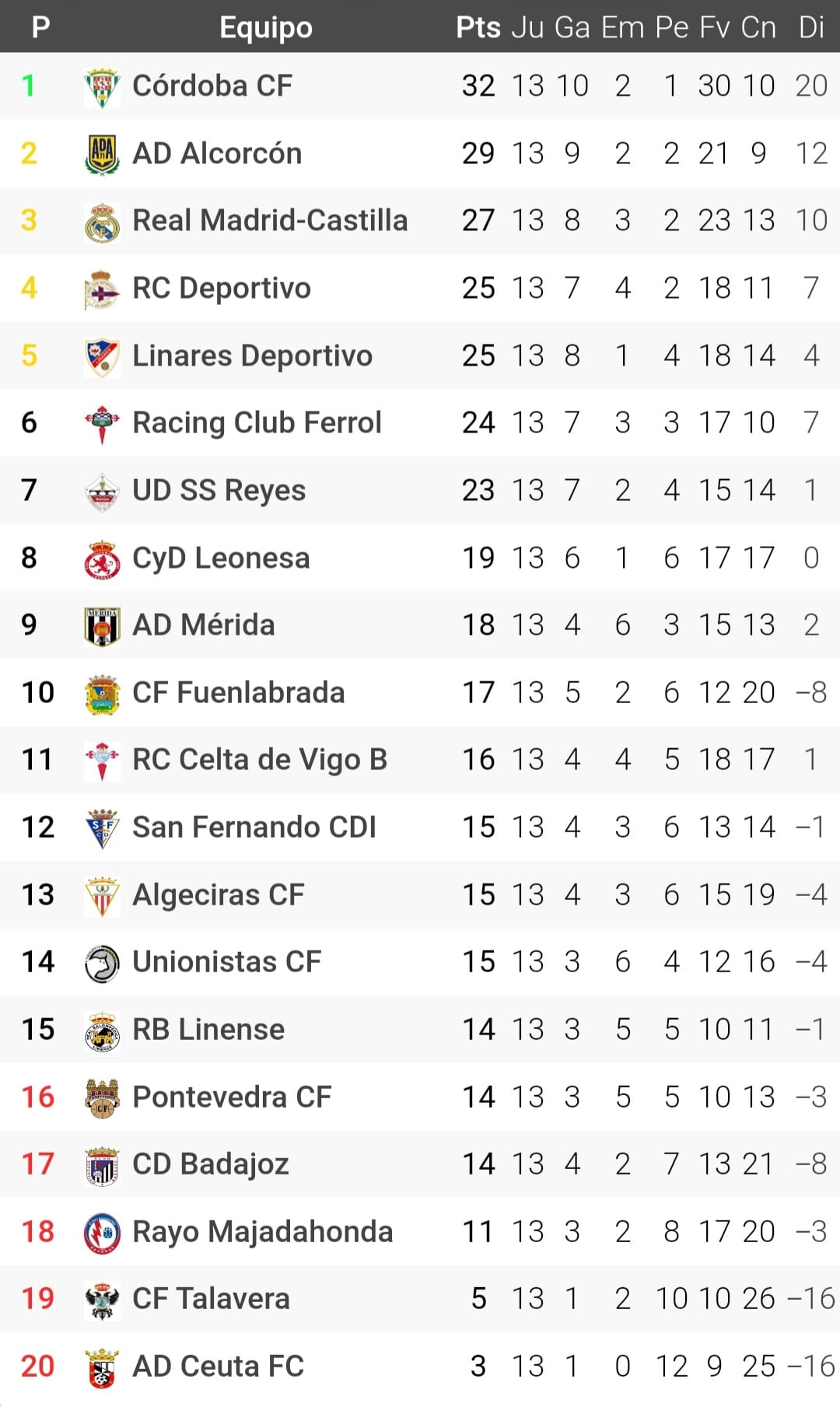840x1407 pixels.
Task: Tap the Rayo Majadahonda circular badge
Action: tap(102, 1233)
